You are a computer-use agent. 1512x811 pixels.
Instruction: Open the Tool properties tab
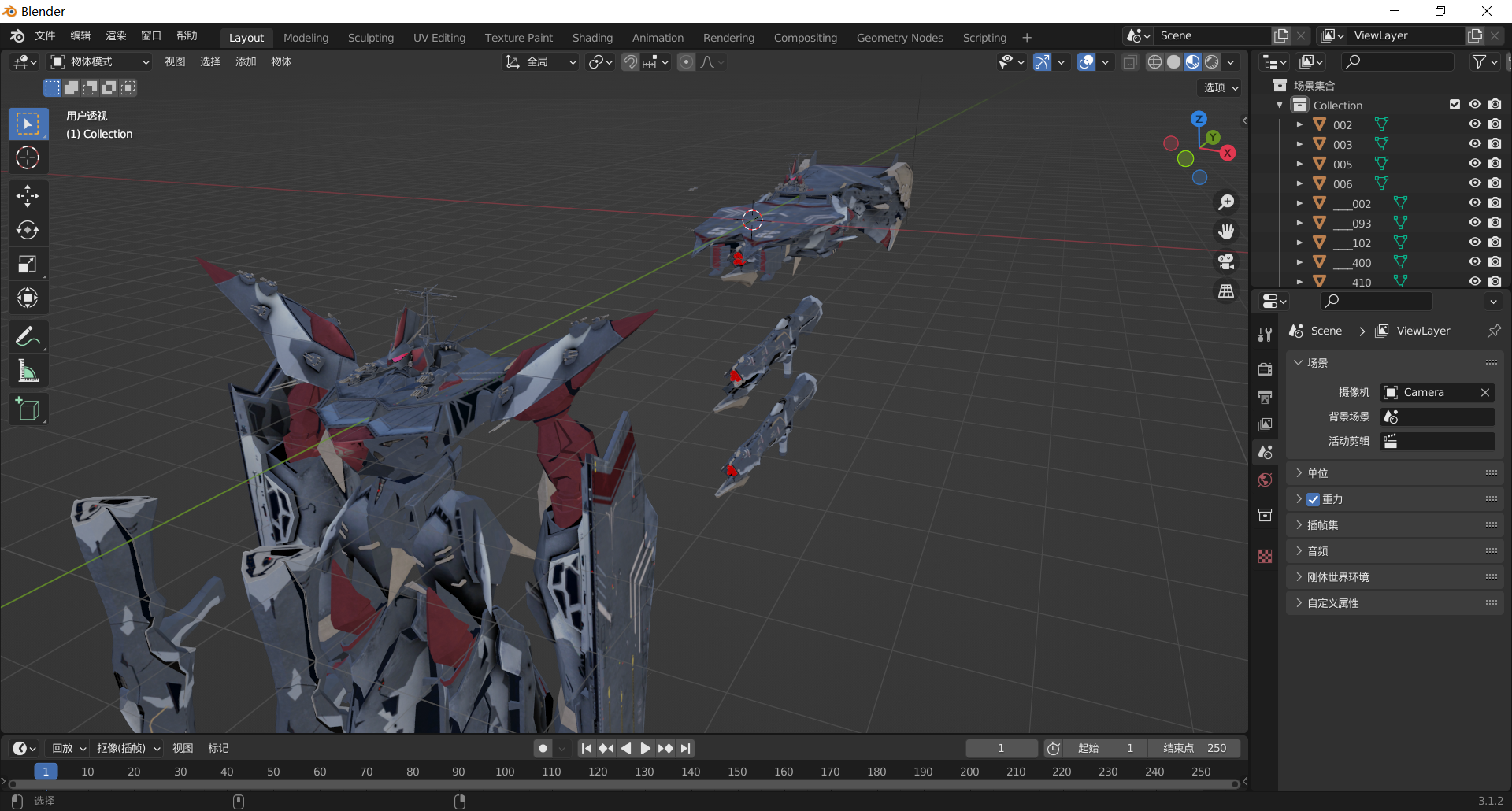1265,335
